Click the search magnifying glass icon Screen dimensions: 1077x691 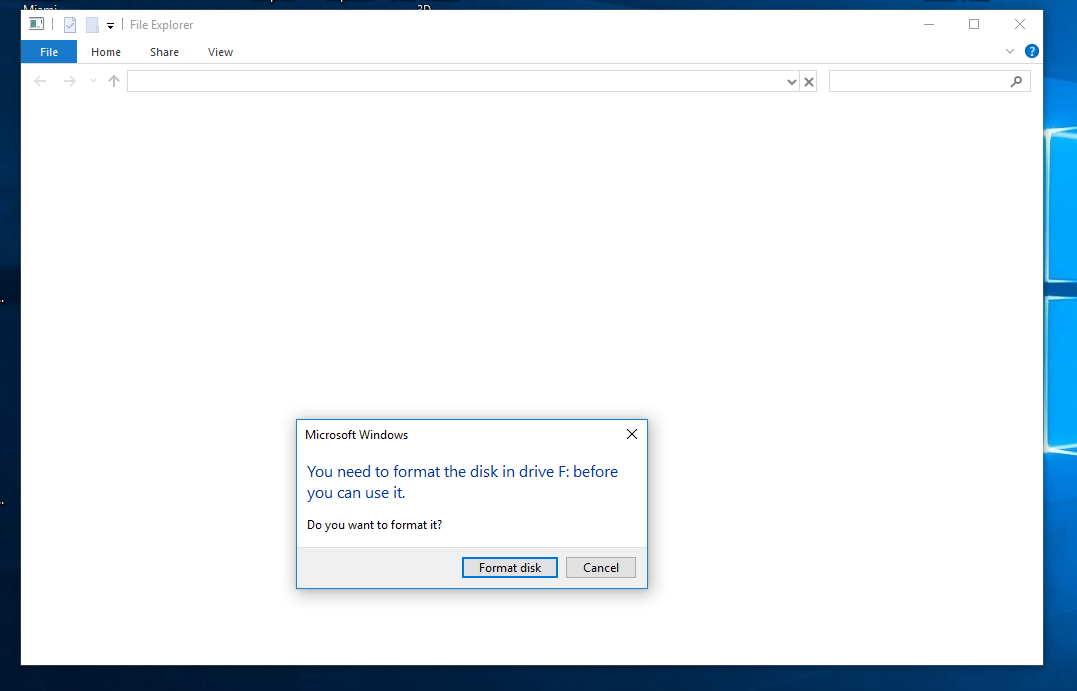(1017, 81)
